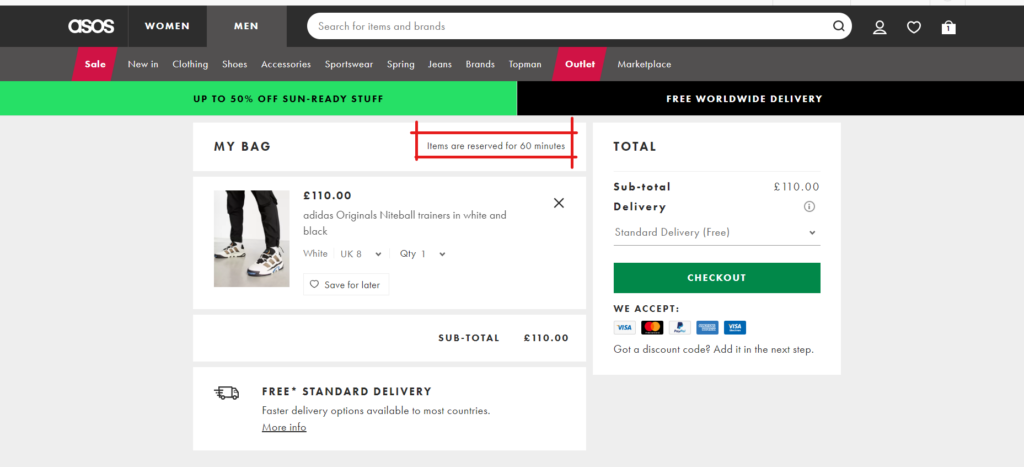Click the delivery truck icon
This screenshot has width=1024, height=467.
pyautogui.click(x=227, y=393)
